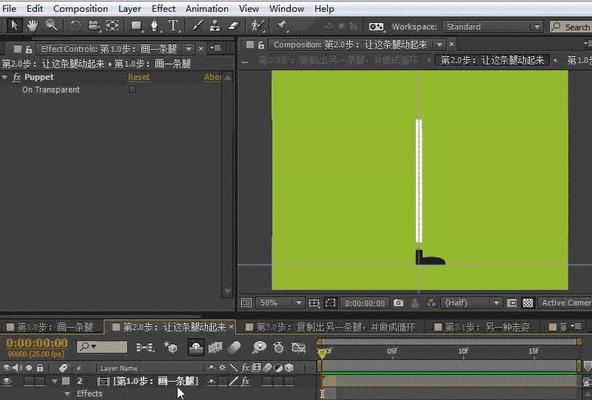Toggle lock on Composition viewer panel
Screen dimensions: 592x400
(261, 45)
